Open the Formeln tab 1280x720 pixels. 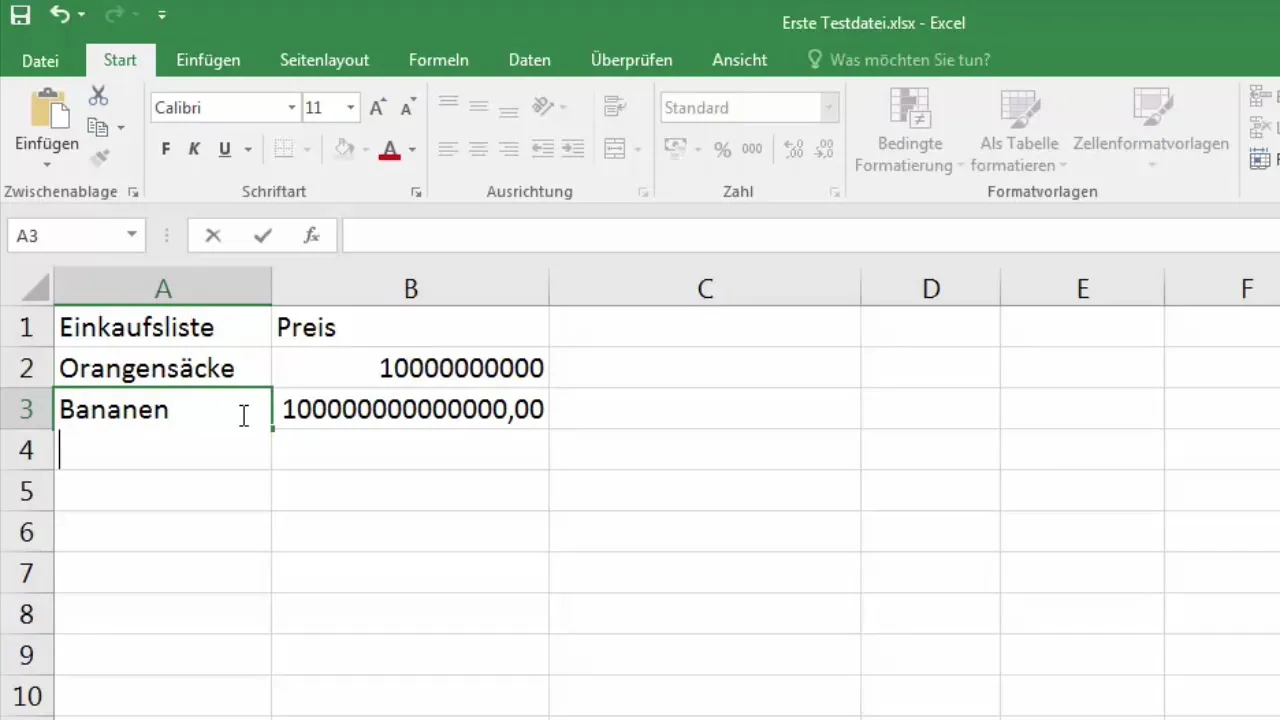[439, 60]
